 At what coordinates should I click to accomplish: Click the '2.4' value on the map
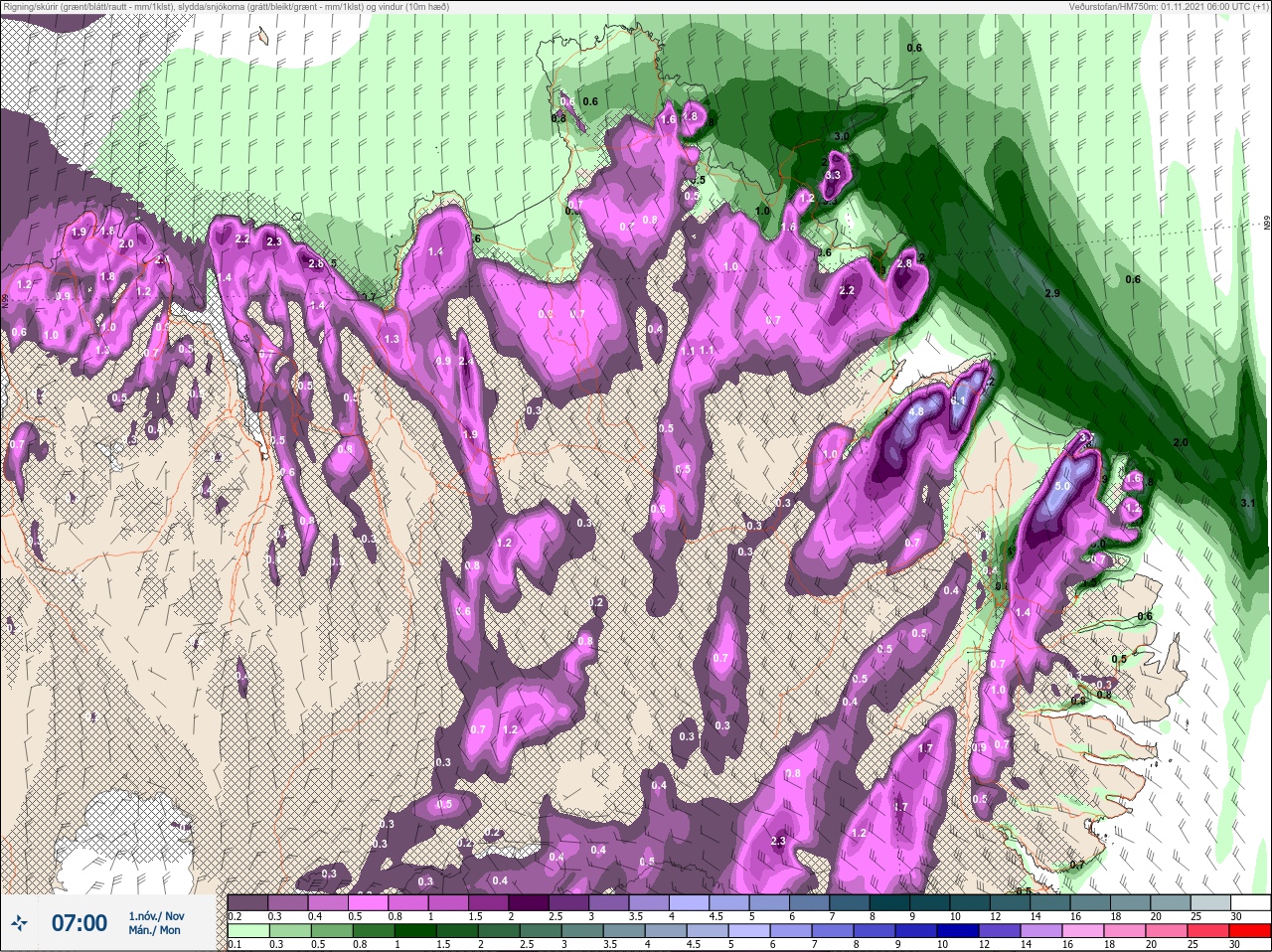[x=467, y=362]
